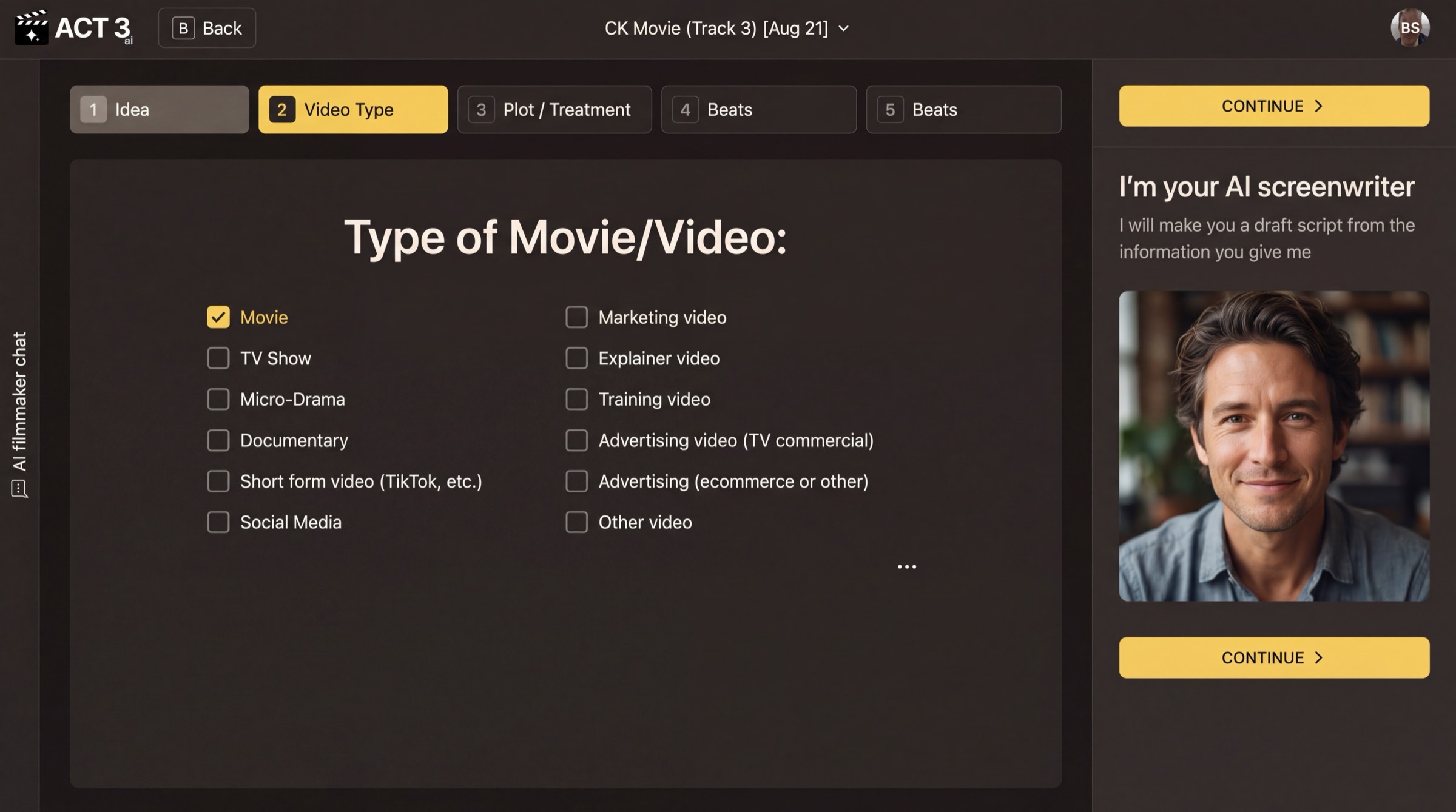Click the top CONTINUE button
This screenshot has width=1456, height=812.
pyautogui.click(x=1274, y=106)
